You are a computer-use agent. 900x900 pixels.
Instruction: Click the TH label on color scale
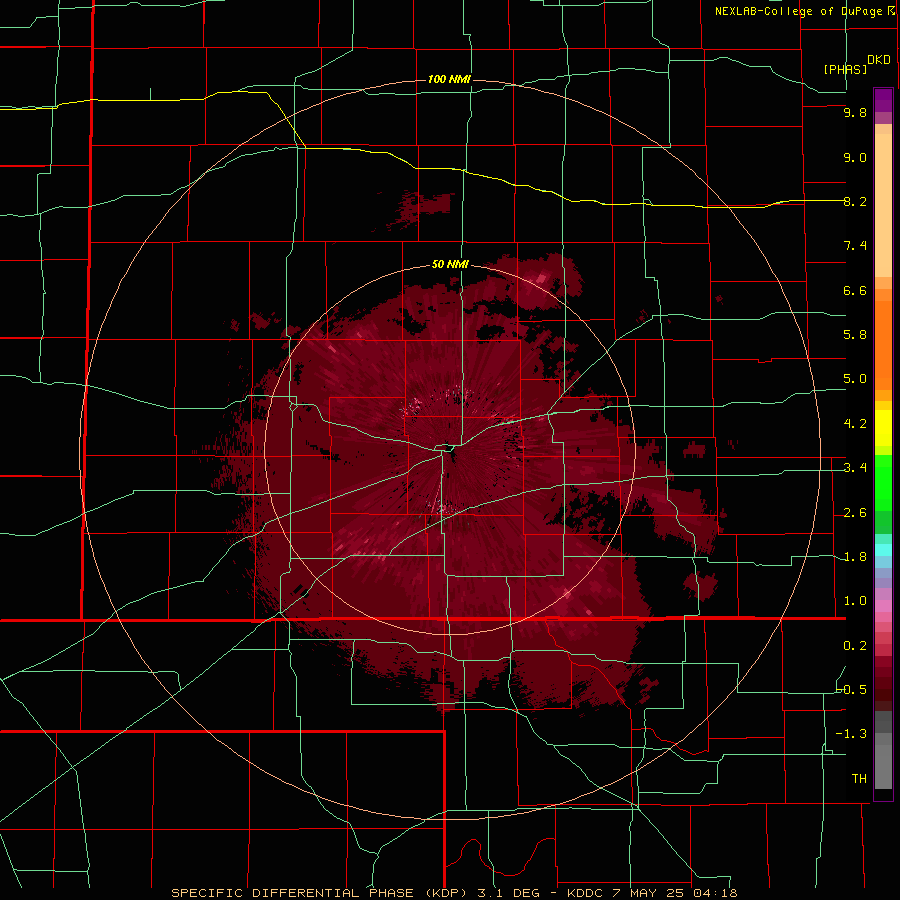point(859,778)
